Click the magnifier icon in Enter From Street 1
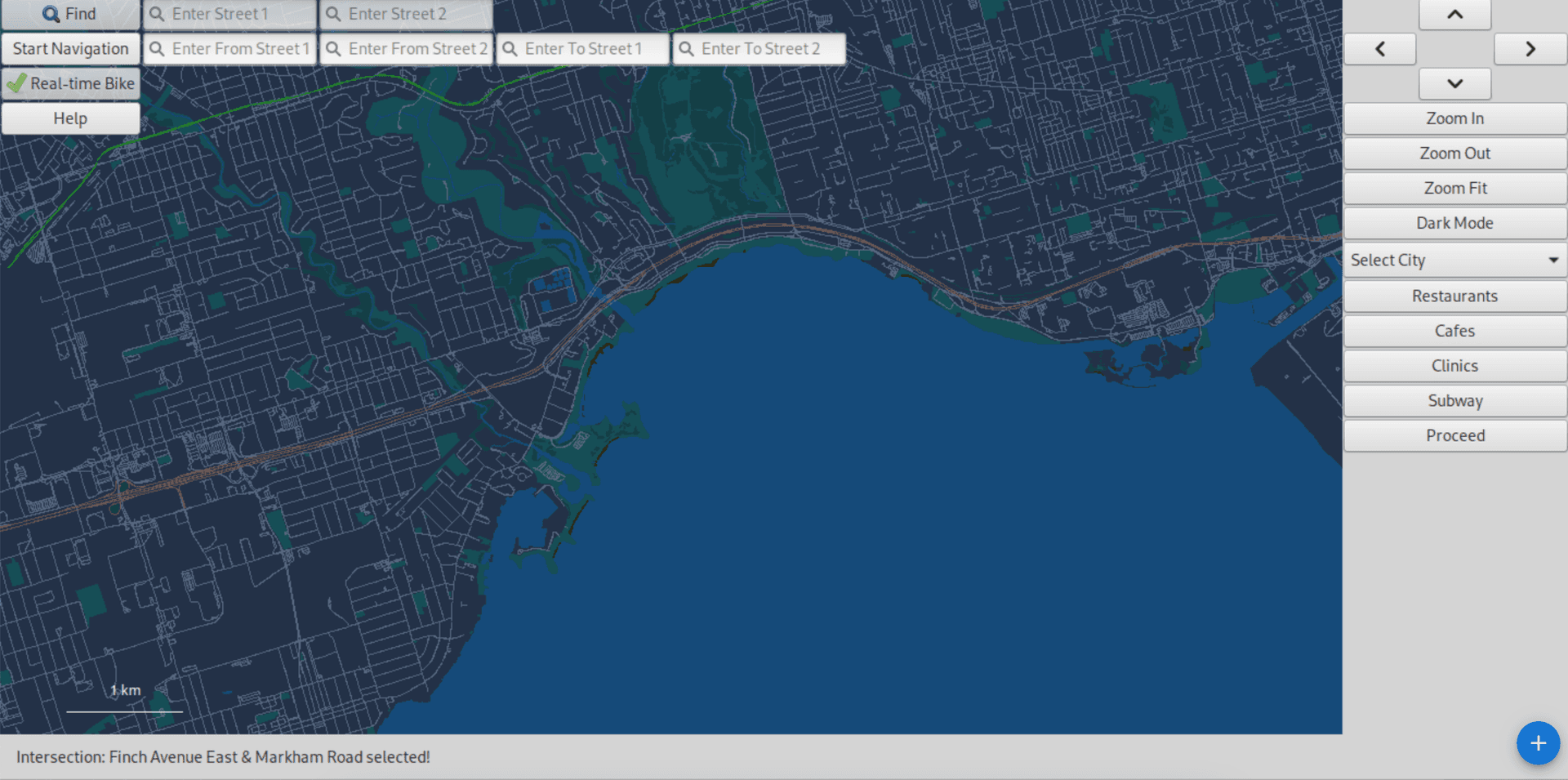The height and width of the screenshot is (780, 1568). pyautogui.click(x=158, y=49)
